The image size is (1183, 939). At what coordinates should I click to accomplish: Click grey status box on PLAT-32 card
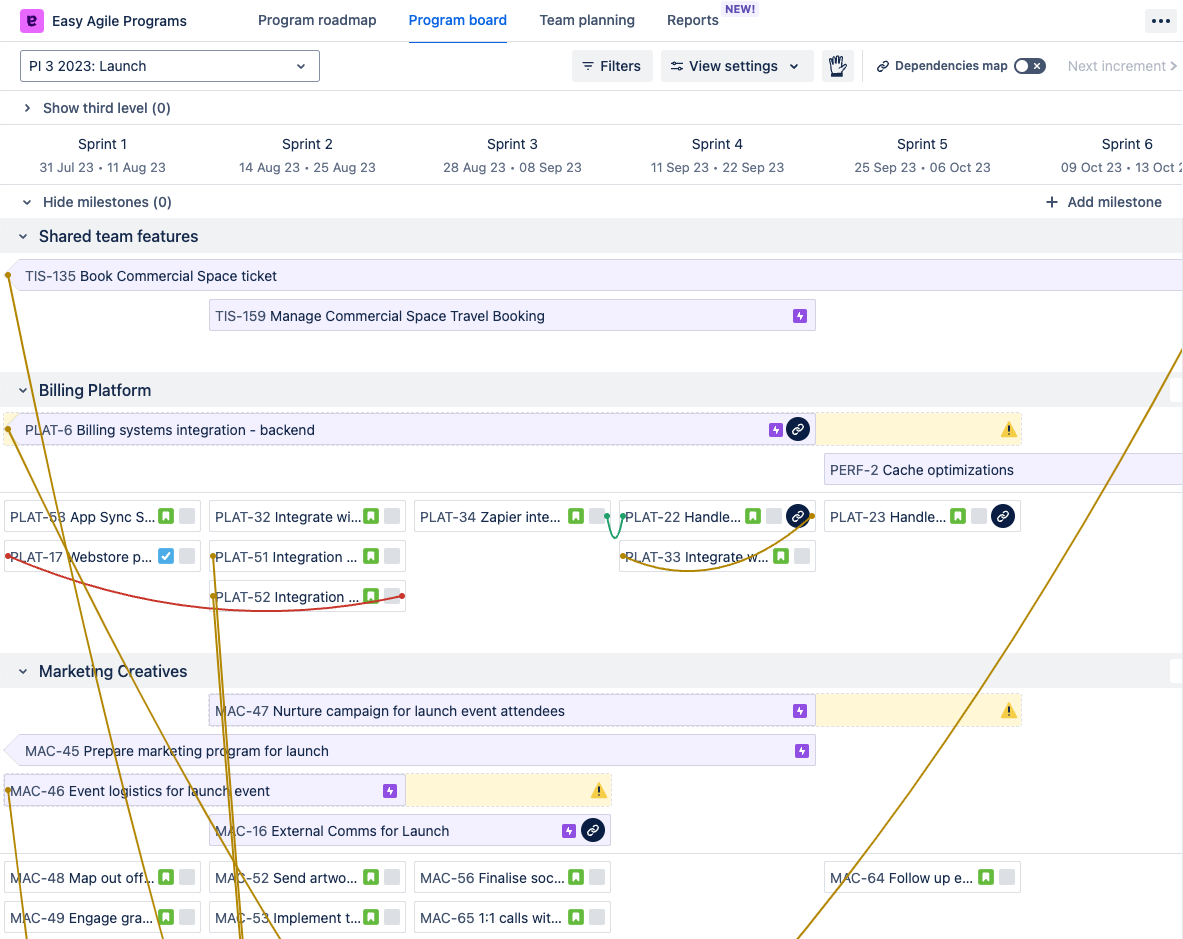click(x=392, y=517)
